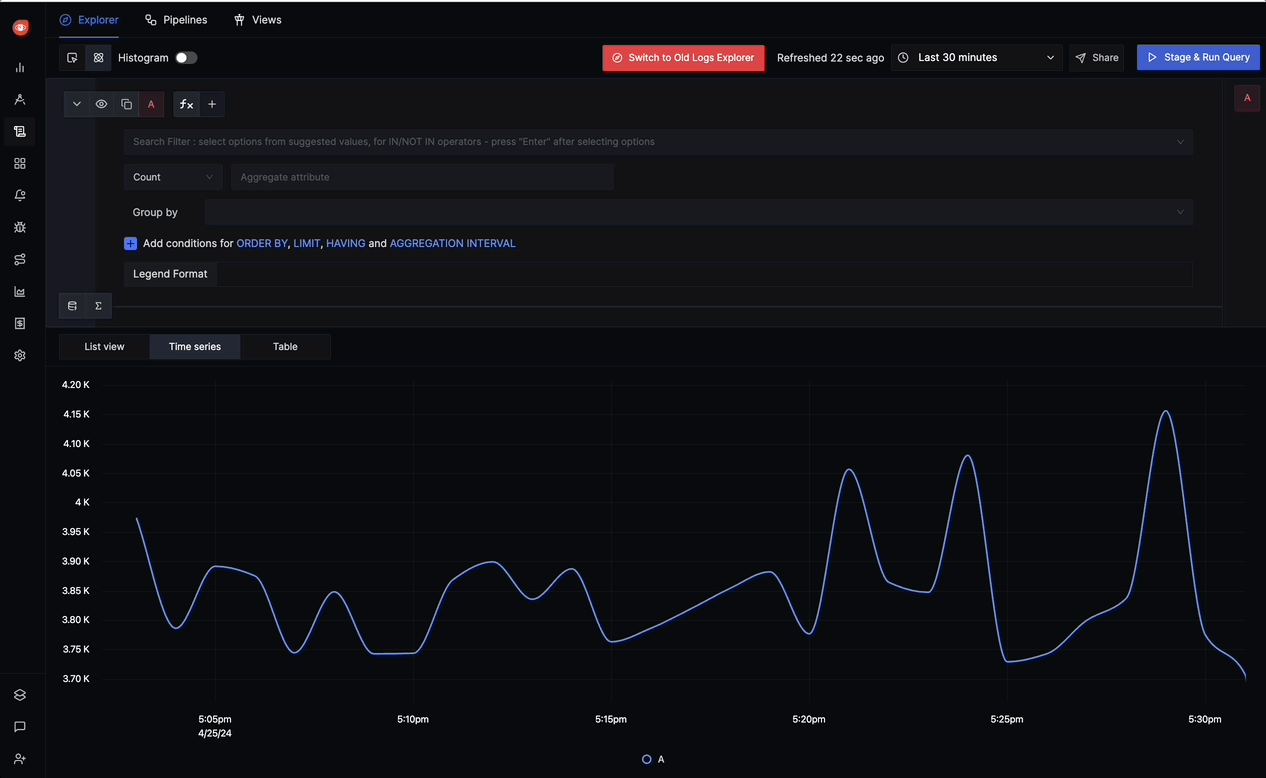This screenshot has height=778, width=1266.
Task: Open Exceptions from the bug sidebar icon
Action: point(20,227)
